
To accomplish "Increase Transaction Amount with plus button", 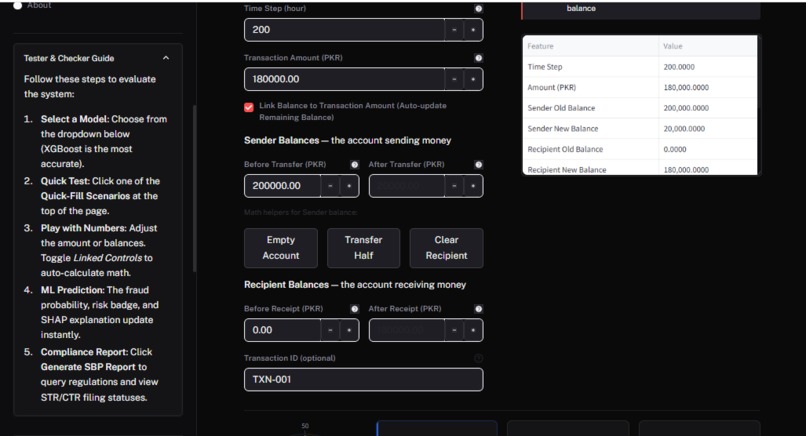I will pyautogui.click(x=473, y=79).
